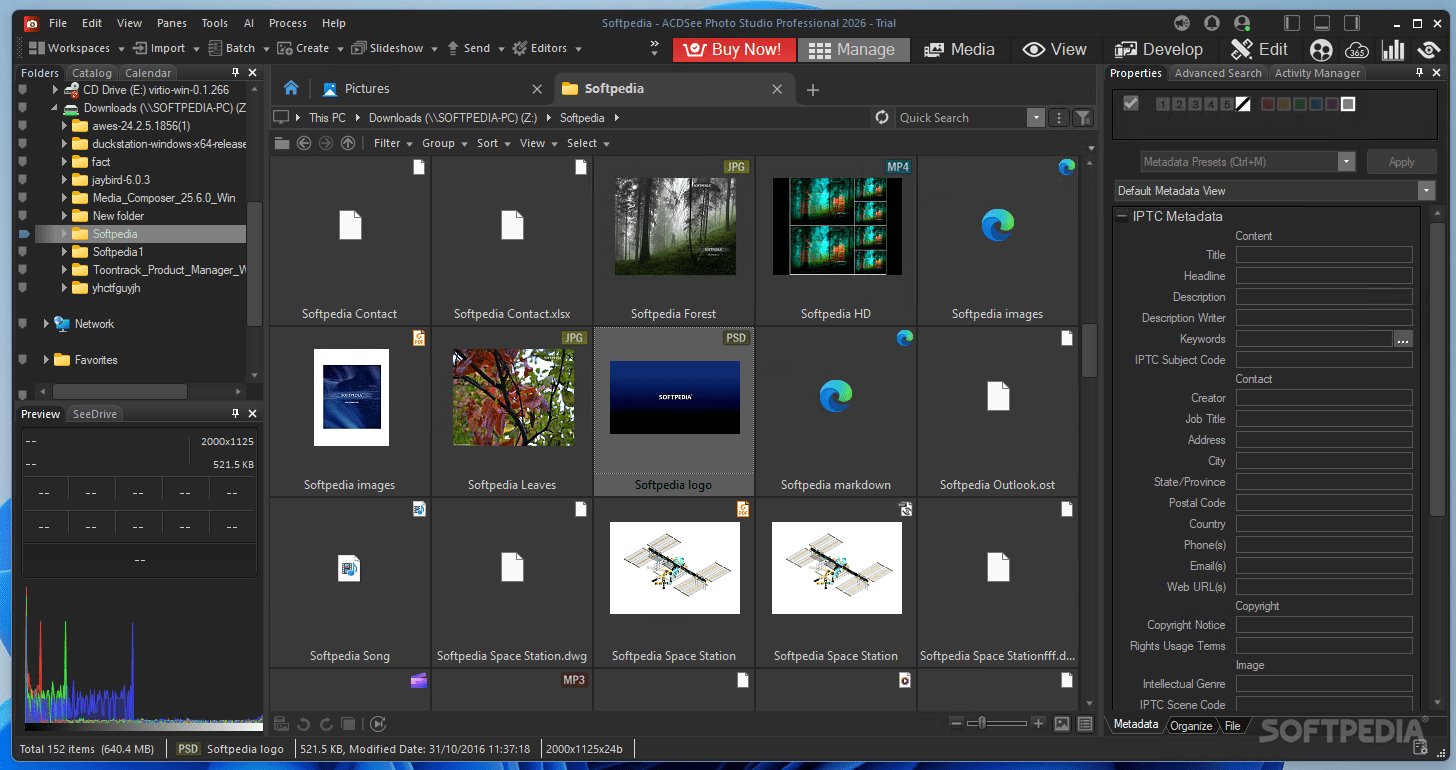1456x770 pixels.
Task: Switch to the Organize tab
Action: 1191,725
